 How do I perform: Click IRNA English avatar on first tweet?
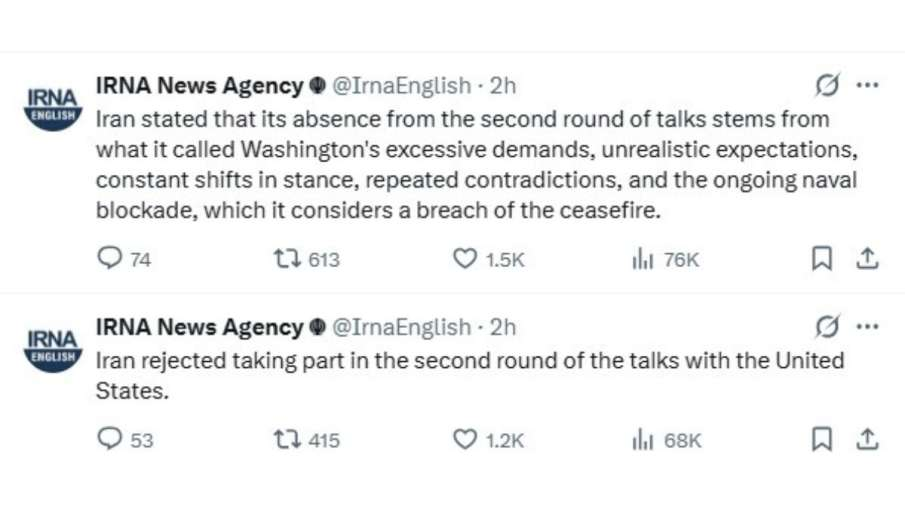(x=52, y=106)
